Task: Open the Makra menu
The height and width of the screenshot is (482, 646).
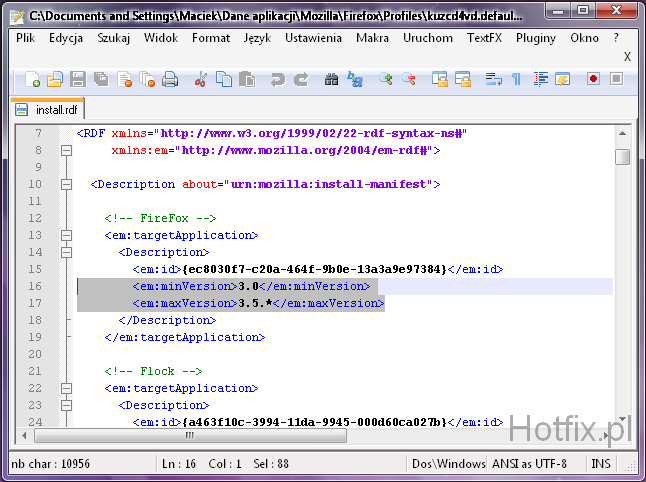Action: point(372,38)
